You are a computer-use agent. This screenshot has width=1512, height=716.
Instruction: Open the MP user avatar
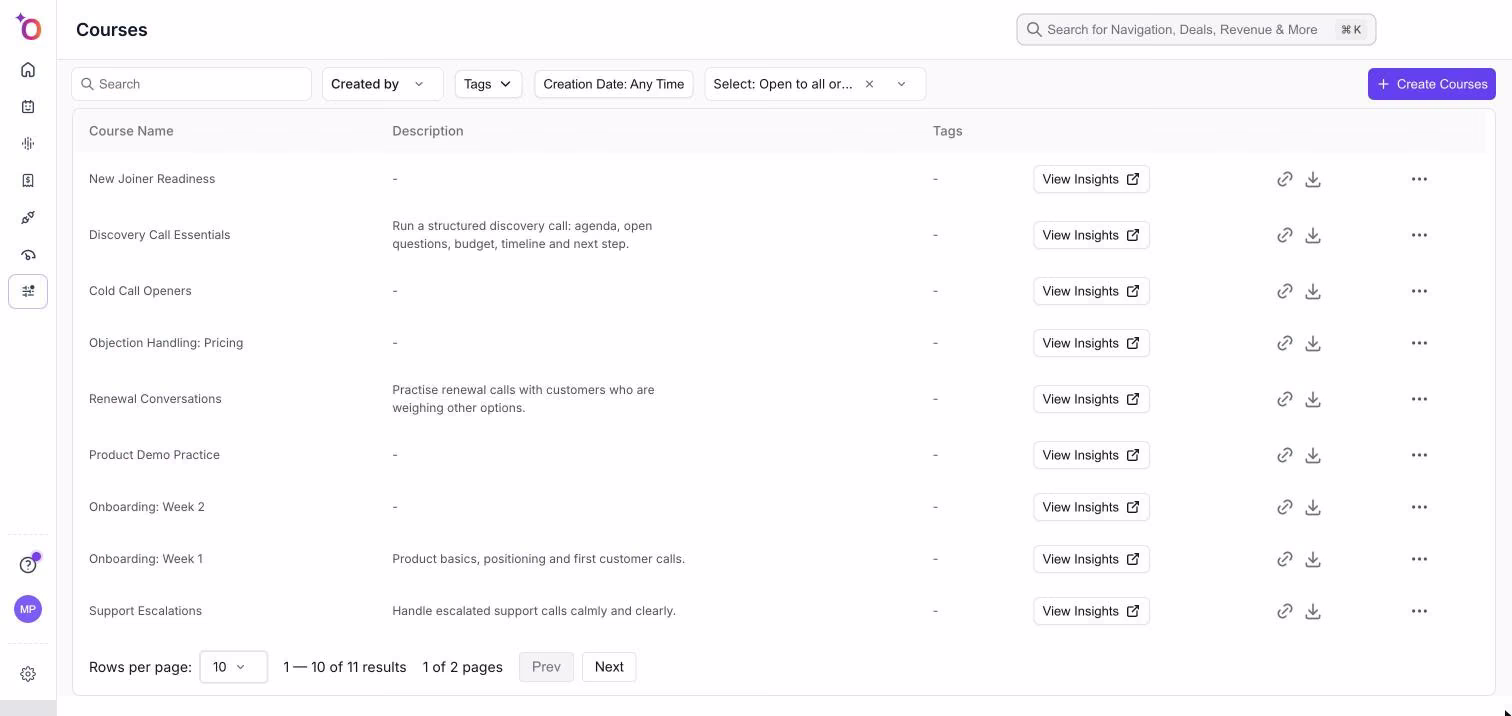[x=28, y=609]
